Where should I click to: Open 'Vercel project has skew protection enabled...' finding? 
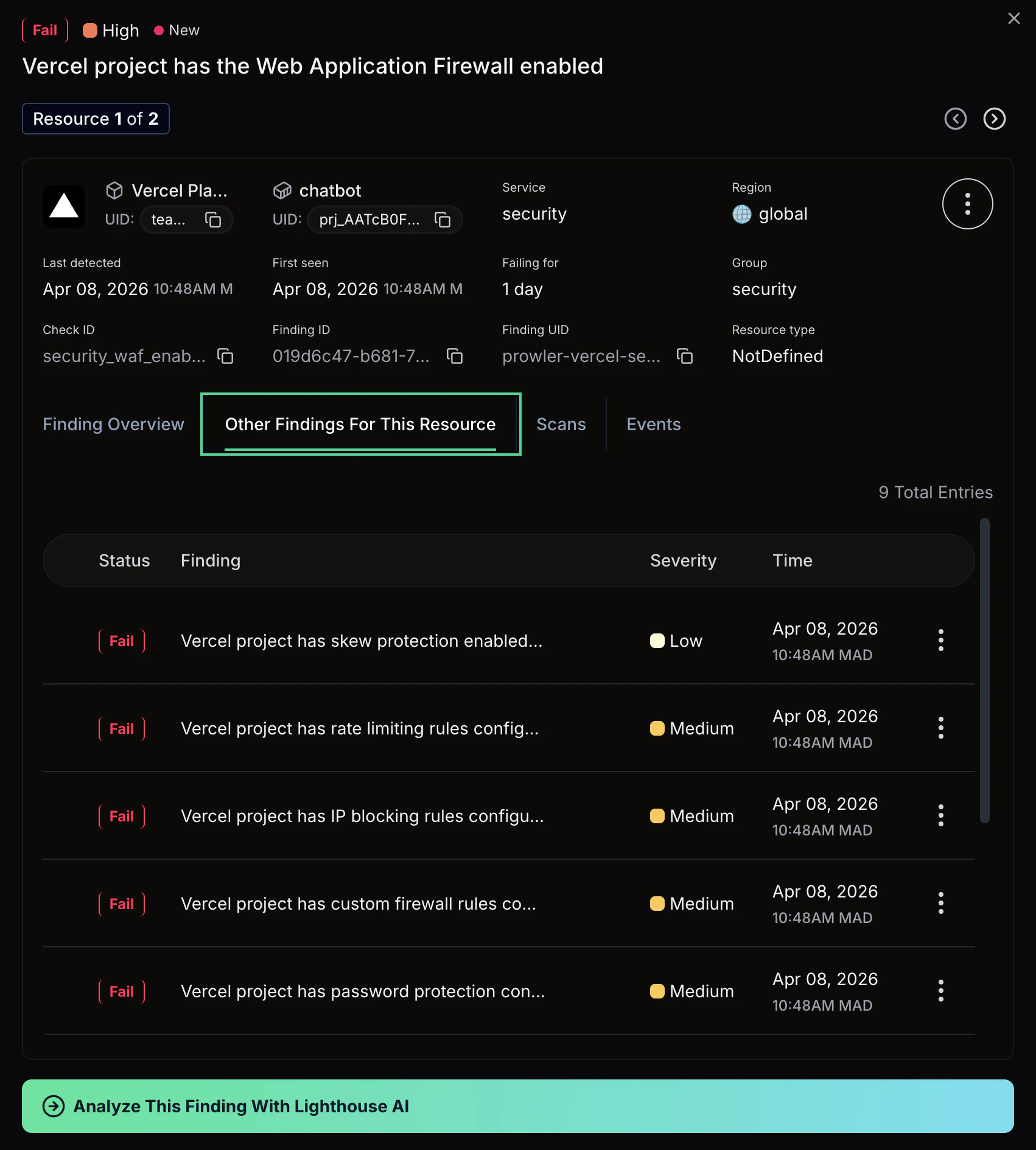pos(362,641)
